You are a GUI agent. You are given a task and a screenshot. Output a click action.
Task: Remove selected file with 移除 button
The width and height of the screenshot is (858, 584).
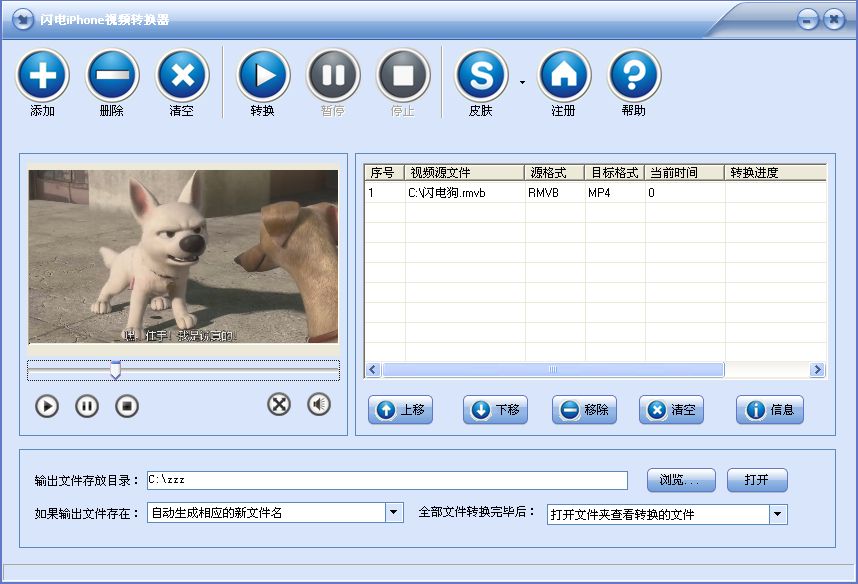coord(584,409)
